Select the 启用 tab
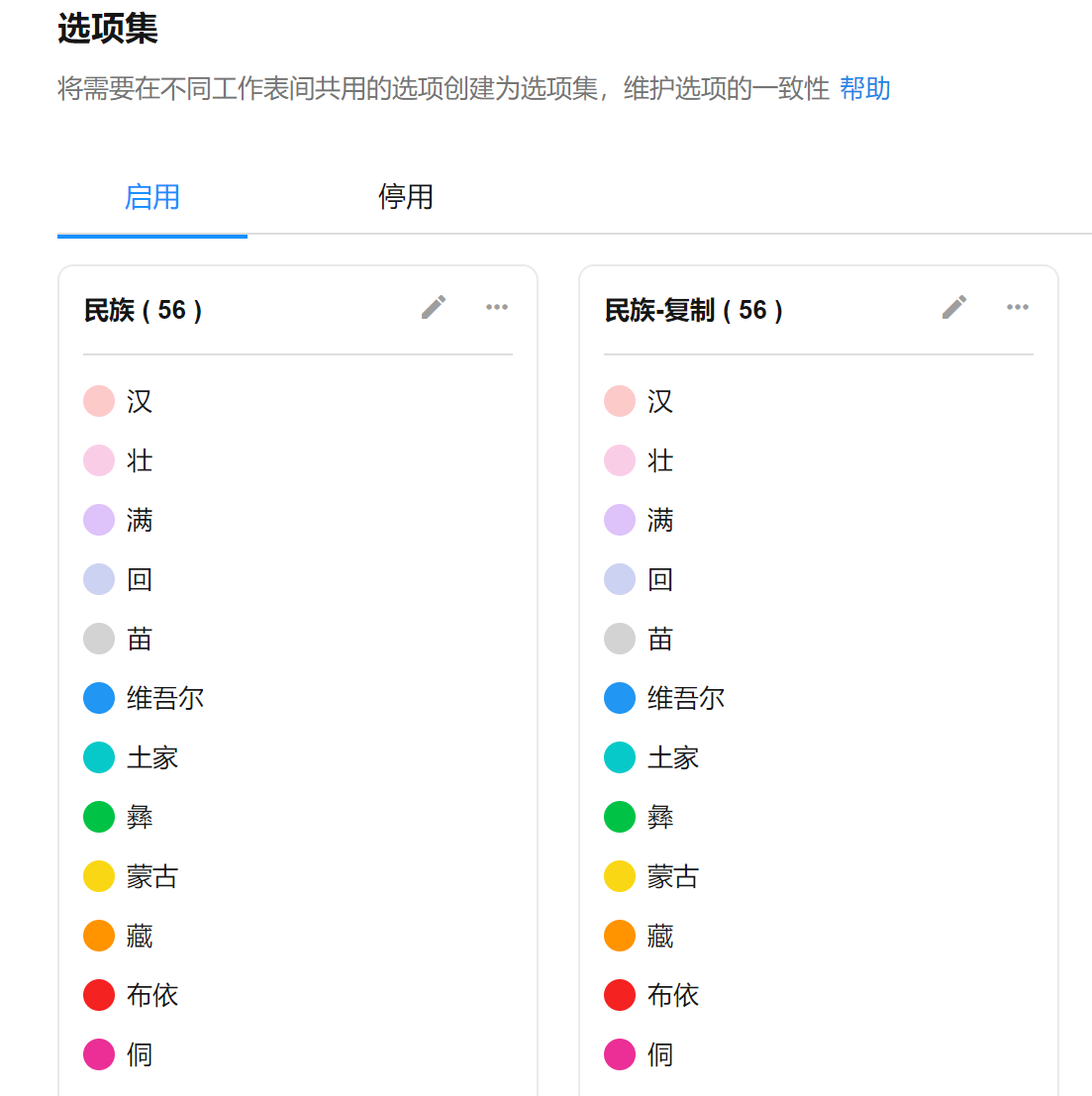This screenshot has width=1092, height=1096. (152, 197)
